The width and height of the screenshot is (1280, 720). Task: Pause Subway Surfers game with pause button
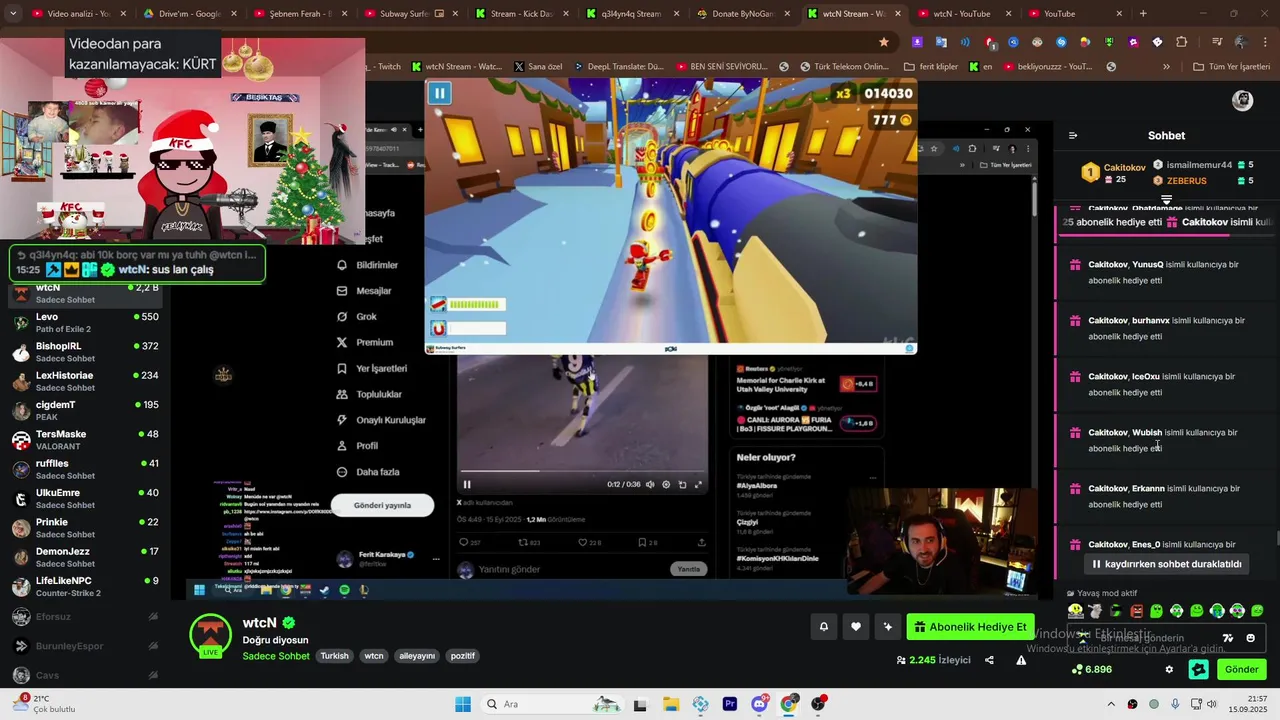[x=439, y=94]
